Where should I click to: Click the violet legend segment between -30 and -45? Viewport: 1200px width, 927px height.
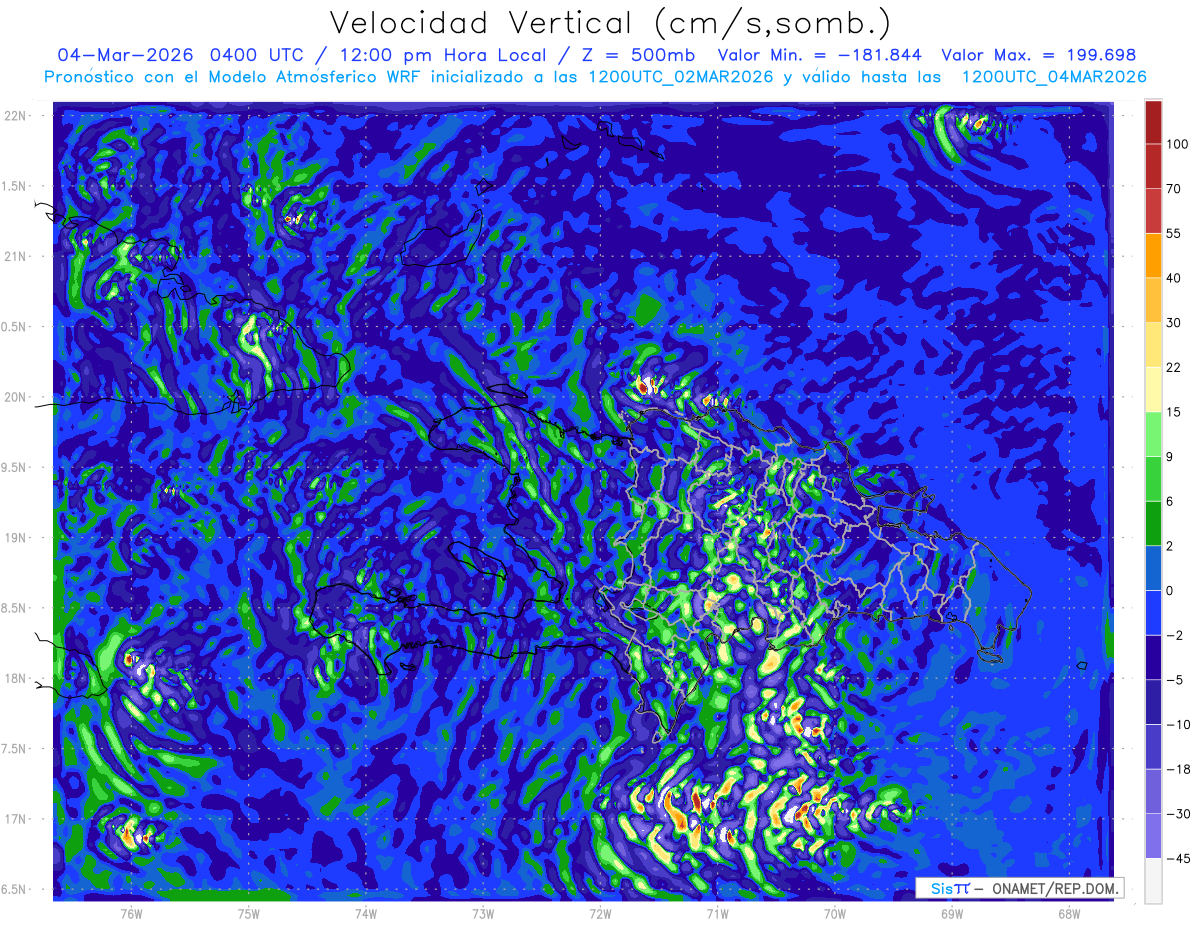(x=1153, y=836)
